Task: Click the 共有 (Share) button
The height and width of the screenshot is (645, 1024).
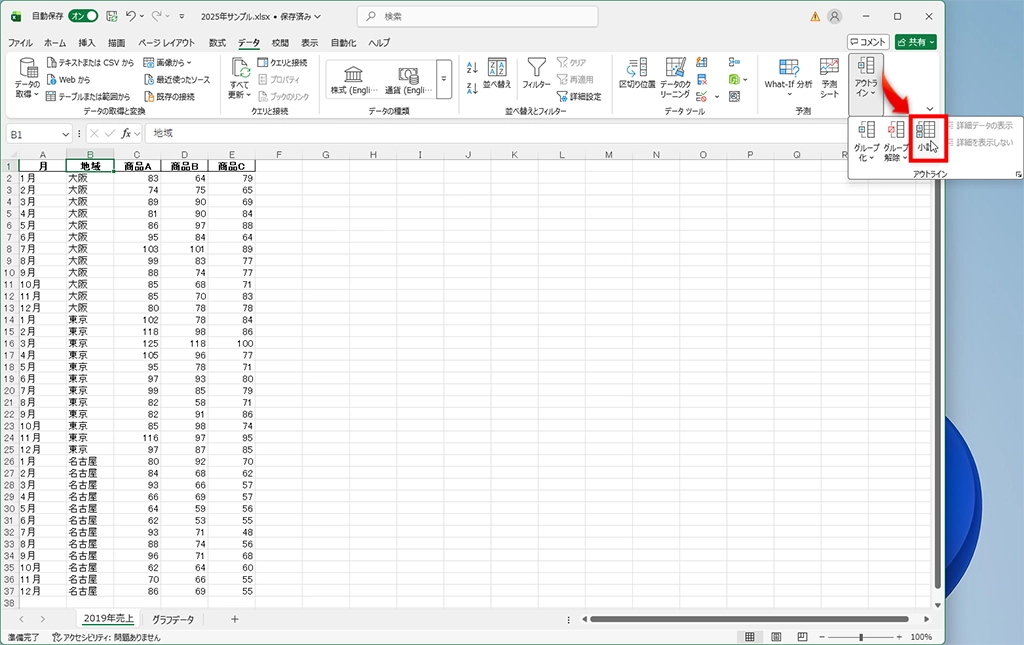Action: click(x=916, y=42)
